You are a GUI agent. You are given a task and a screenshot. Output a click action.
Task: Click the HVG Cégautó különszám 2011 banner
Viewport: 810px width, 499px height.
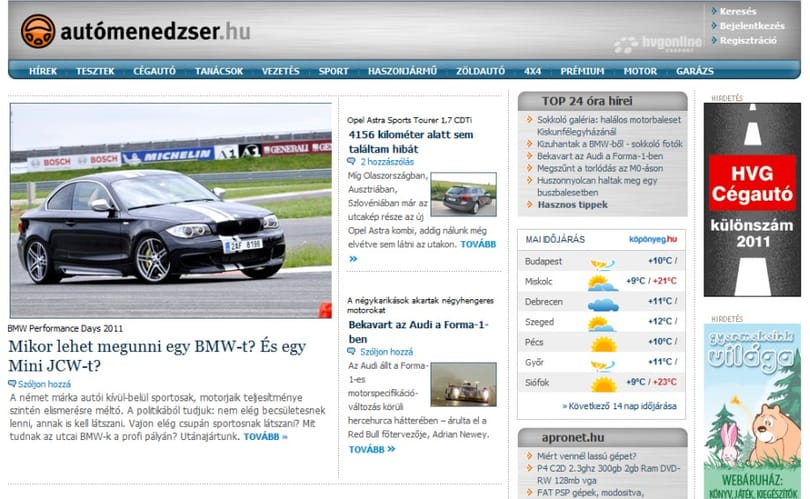tap(752, 199)
